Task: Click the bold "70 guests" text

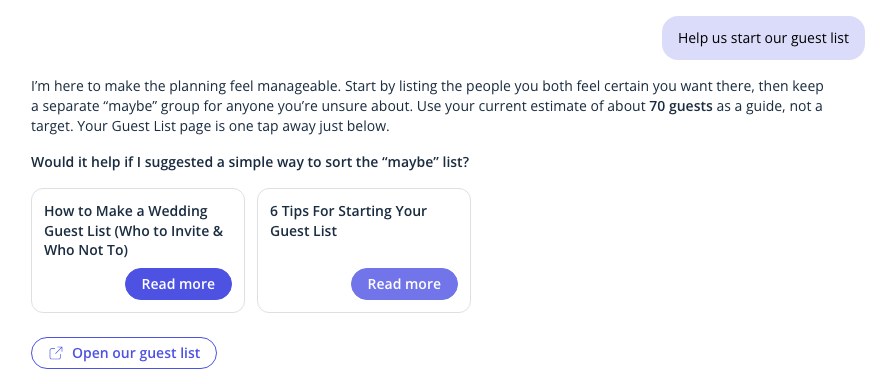Action: 681,107
